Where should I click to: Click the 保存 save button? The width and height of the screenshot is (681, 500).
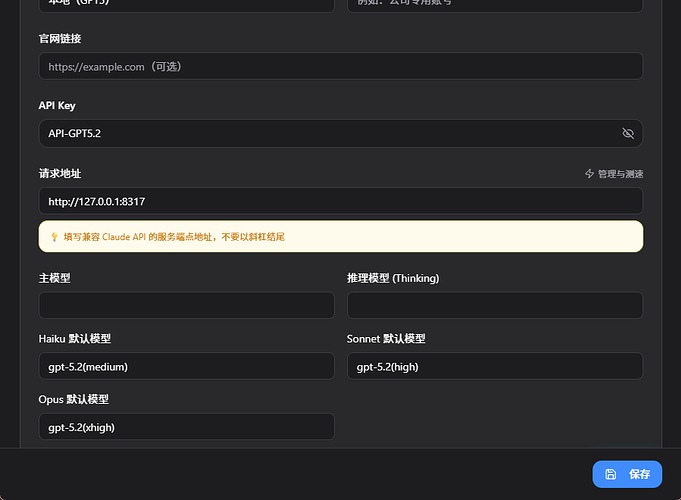click(x=627, y=474)
